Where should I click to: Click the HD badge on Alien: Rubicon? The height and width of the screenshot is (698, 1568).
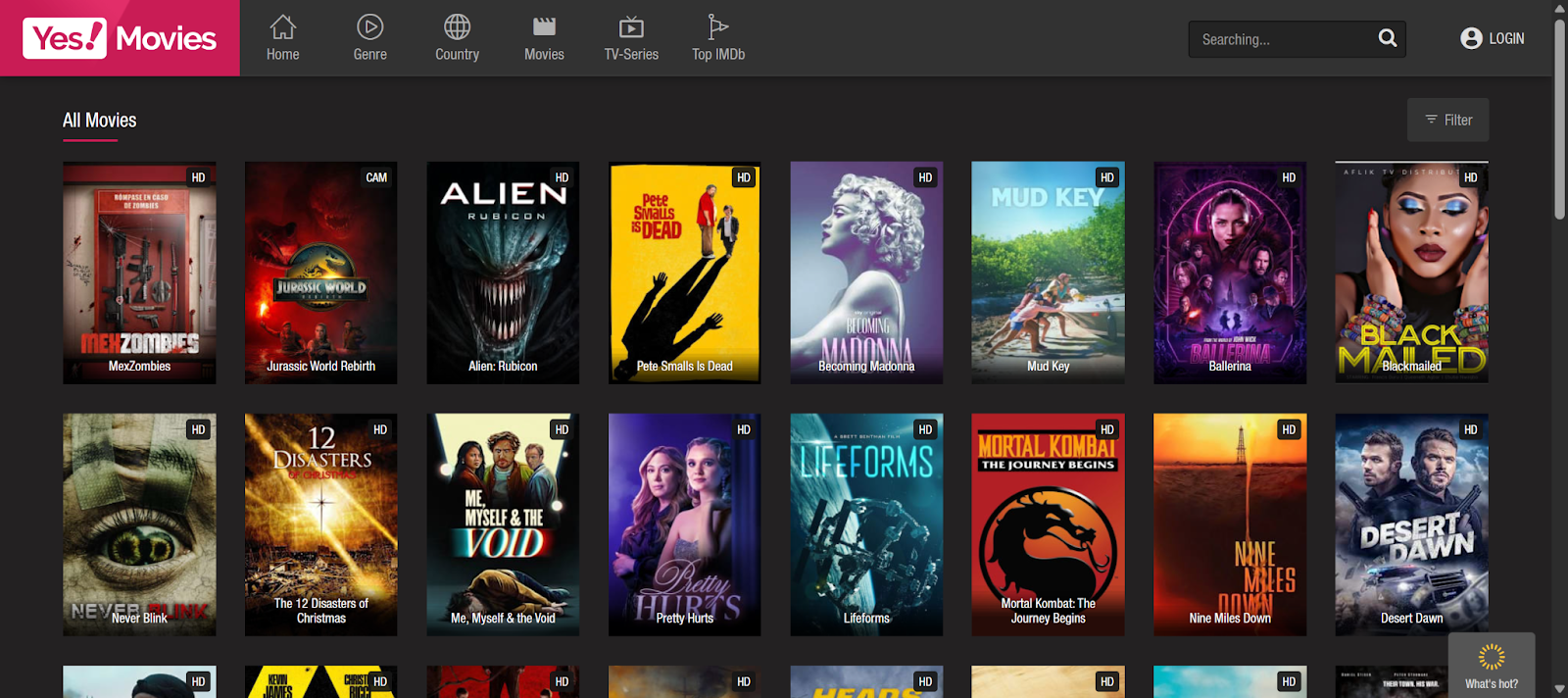562,177
